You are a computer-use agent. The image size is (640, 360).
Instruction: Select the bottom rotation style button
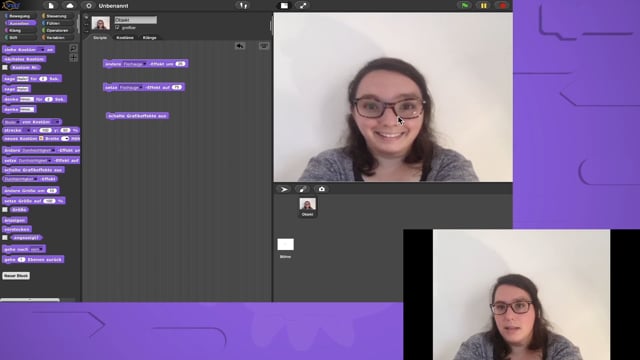coord(86,31)
